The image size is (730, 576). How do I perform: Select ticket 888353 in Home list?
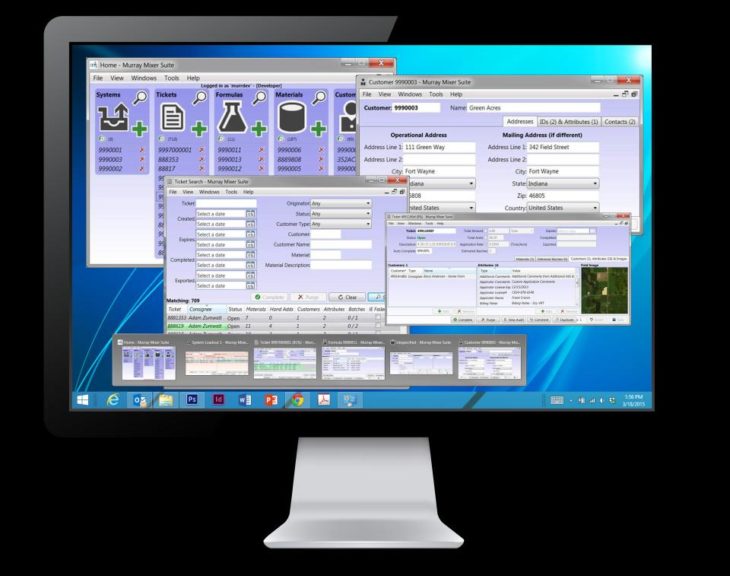click(168, 159)
